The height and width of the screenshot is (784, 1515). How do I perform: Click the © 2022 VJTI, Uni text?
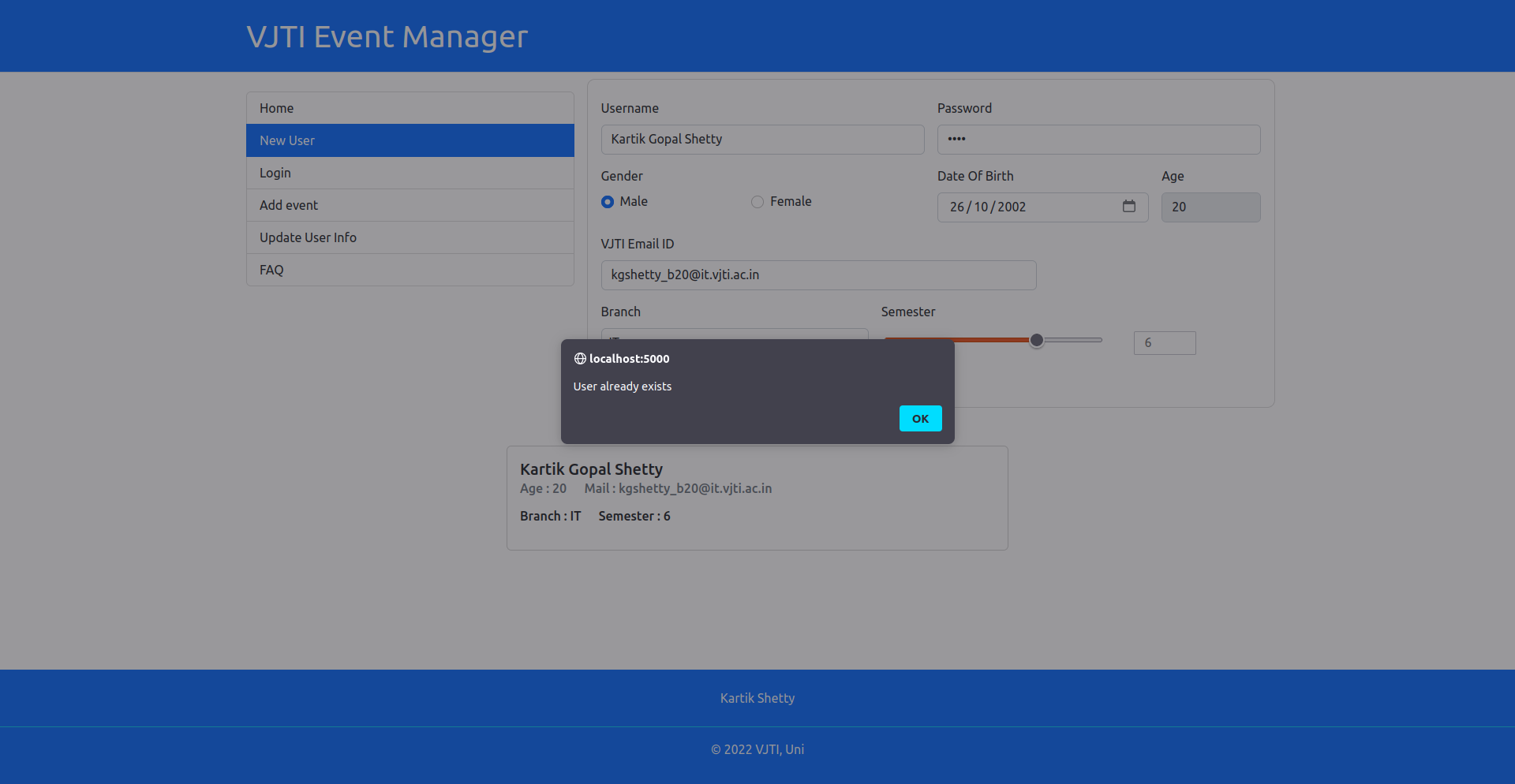tap(757, 749)
